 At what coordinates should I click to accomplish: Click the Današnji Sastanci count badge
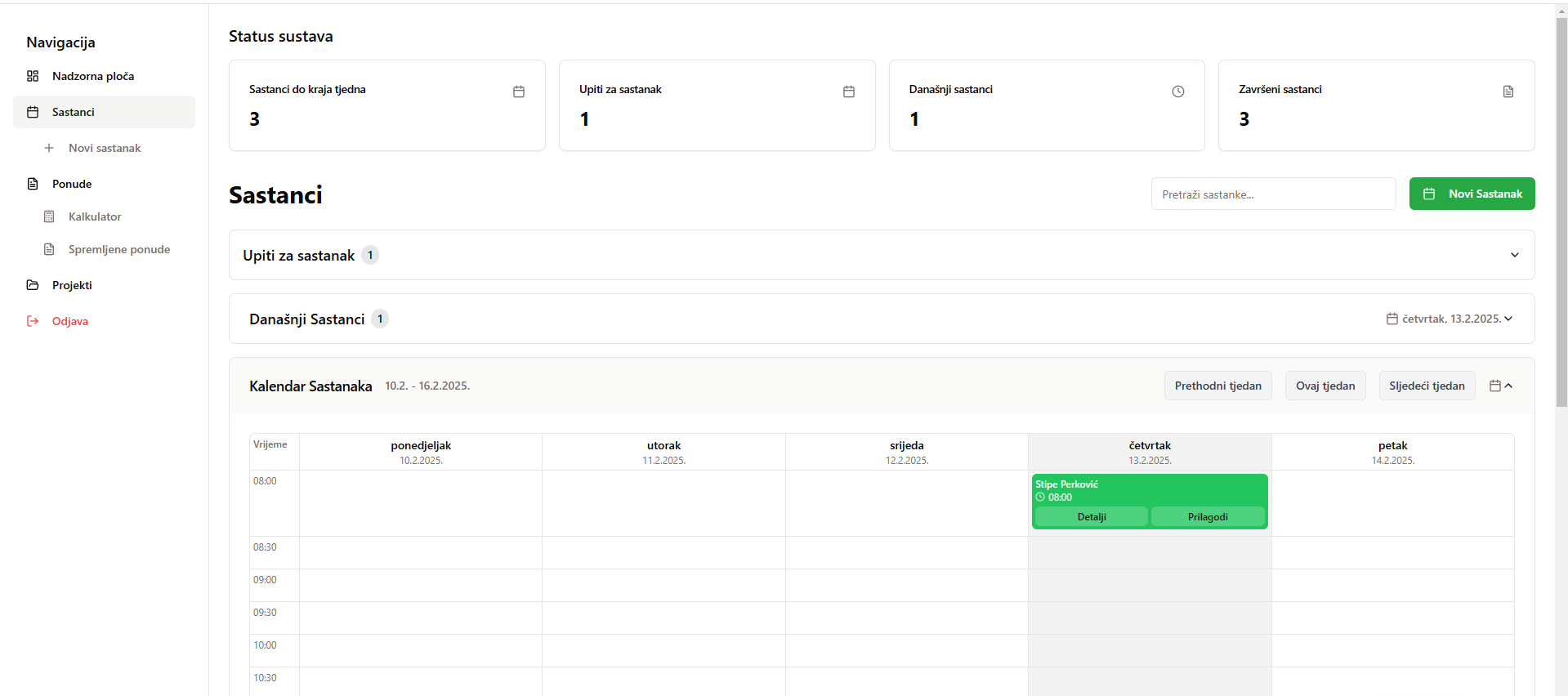point(380,319)
